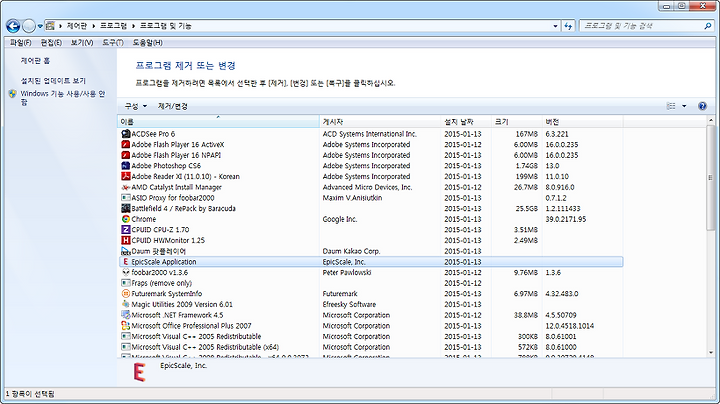The width and height of the screenshot is (720, 404).
Task: Click the Futuremark SystemInfo icon
Action: [x=126, y=293]
